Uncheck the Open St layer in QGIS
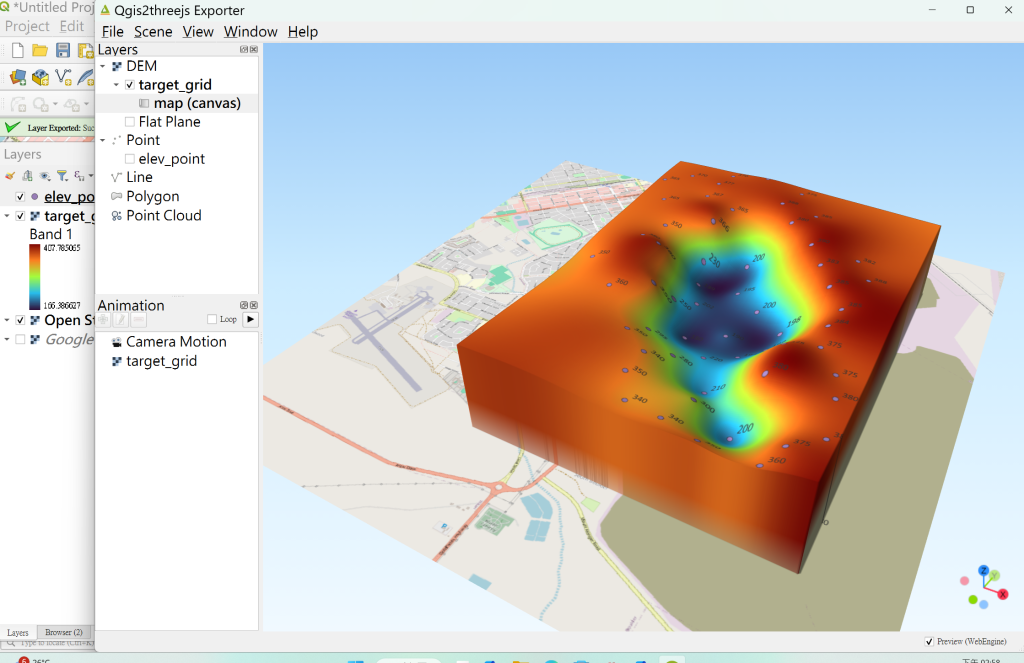This screenshot has width=1024, height=663. 20,320
